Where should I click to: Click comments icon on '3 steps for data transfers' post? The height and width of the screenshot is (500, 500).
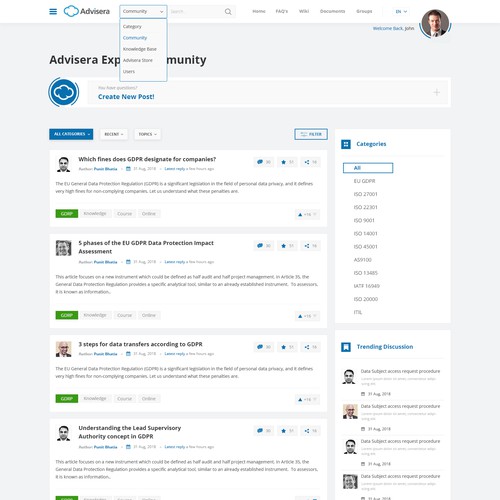(x=260, y=347)
